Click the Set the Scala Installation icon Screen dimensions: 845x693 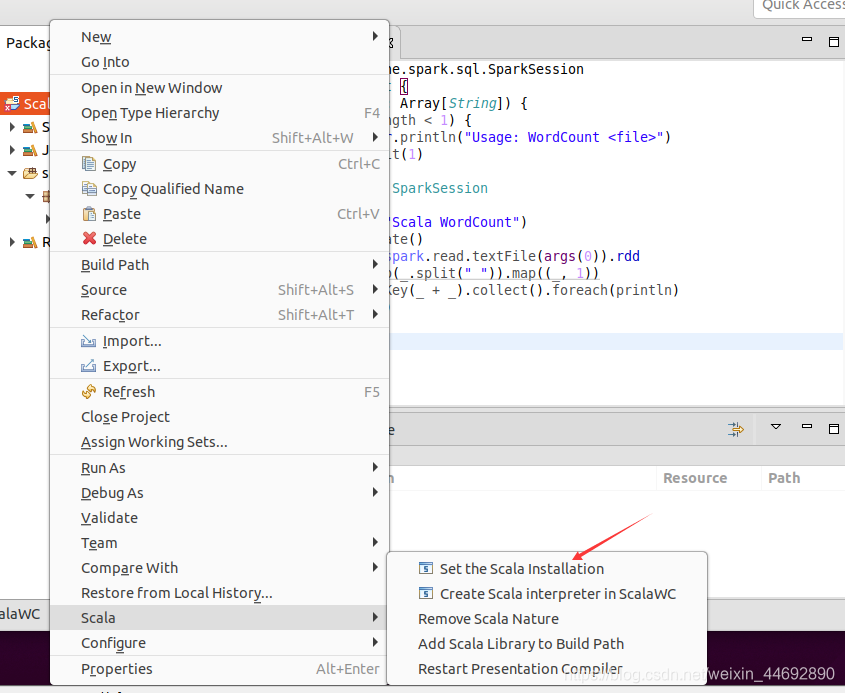tap(426, 569)
